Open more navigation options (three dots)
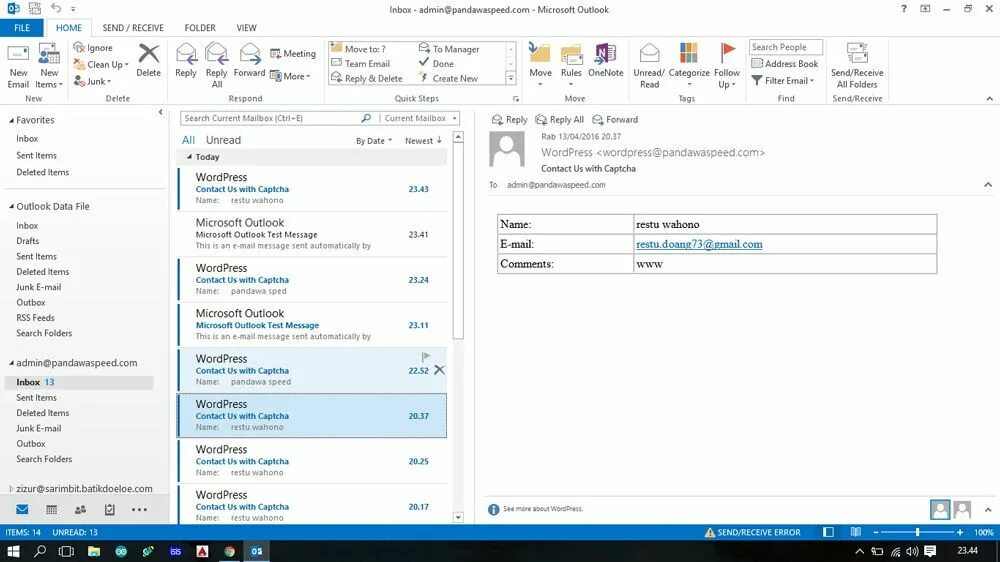1000x562 pixels. tap(139, 509)
